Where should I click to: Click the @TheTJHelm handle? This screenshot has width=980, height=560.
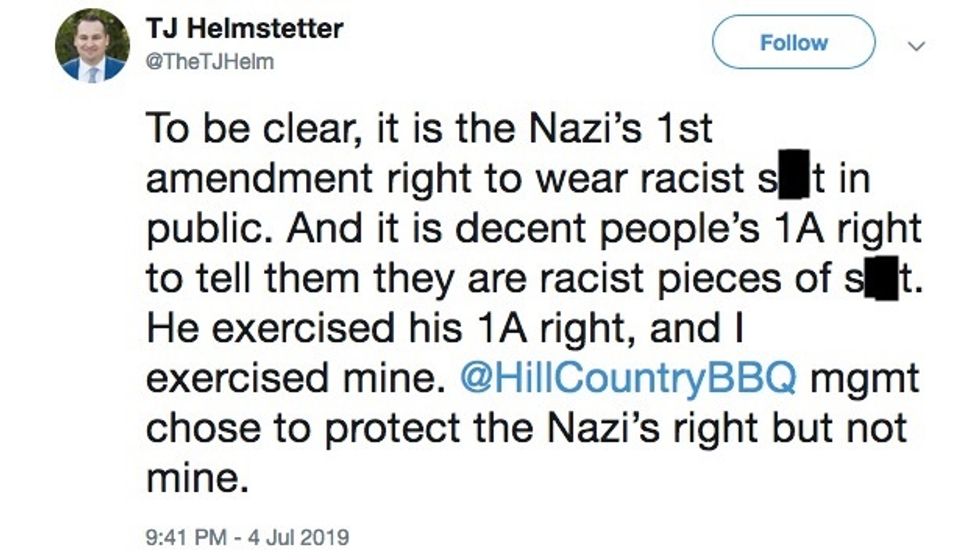point(209,62)
